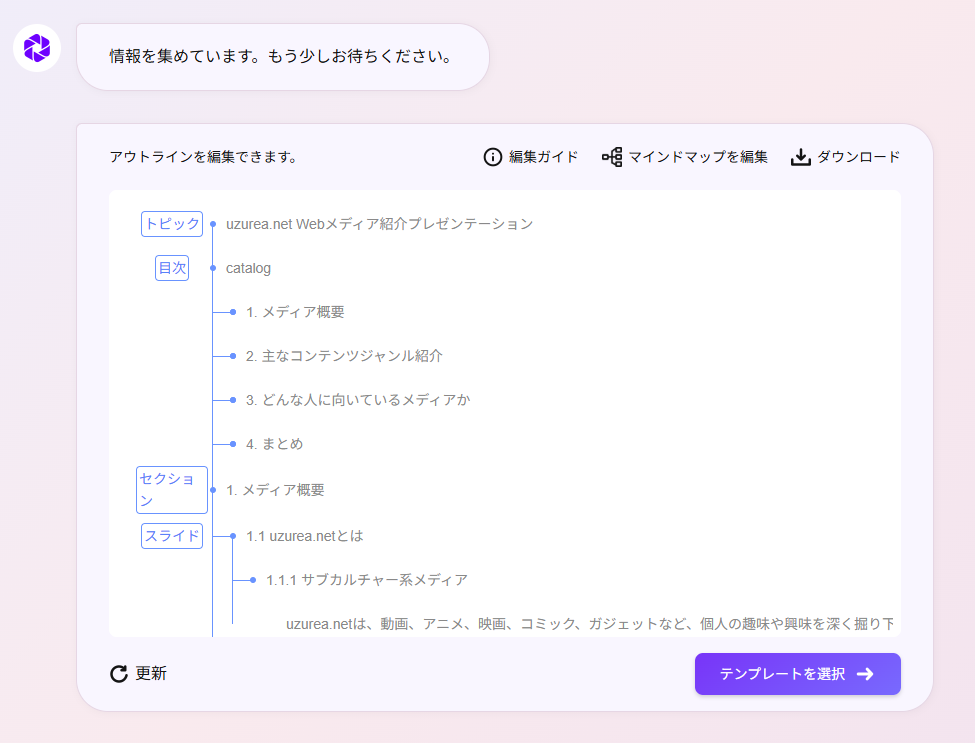This screenshot has width=975, height=743.
Task: Click the refresh arrow icon beside 更新
Action: point(119,674)
